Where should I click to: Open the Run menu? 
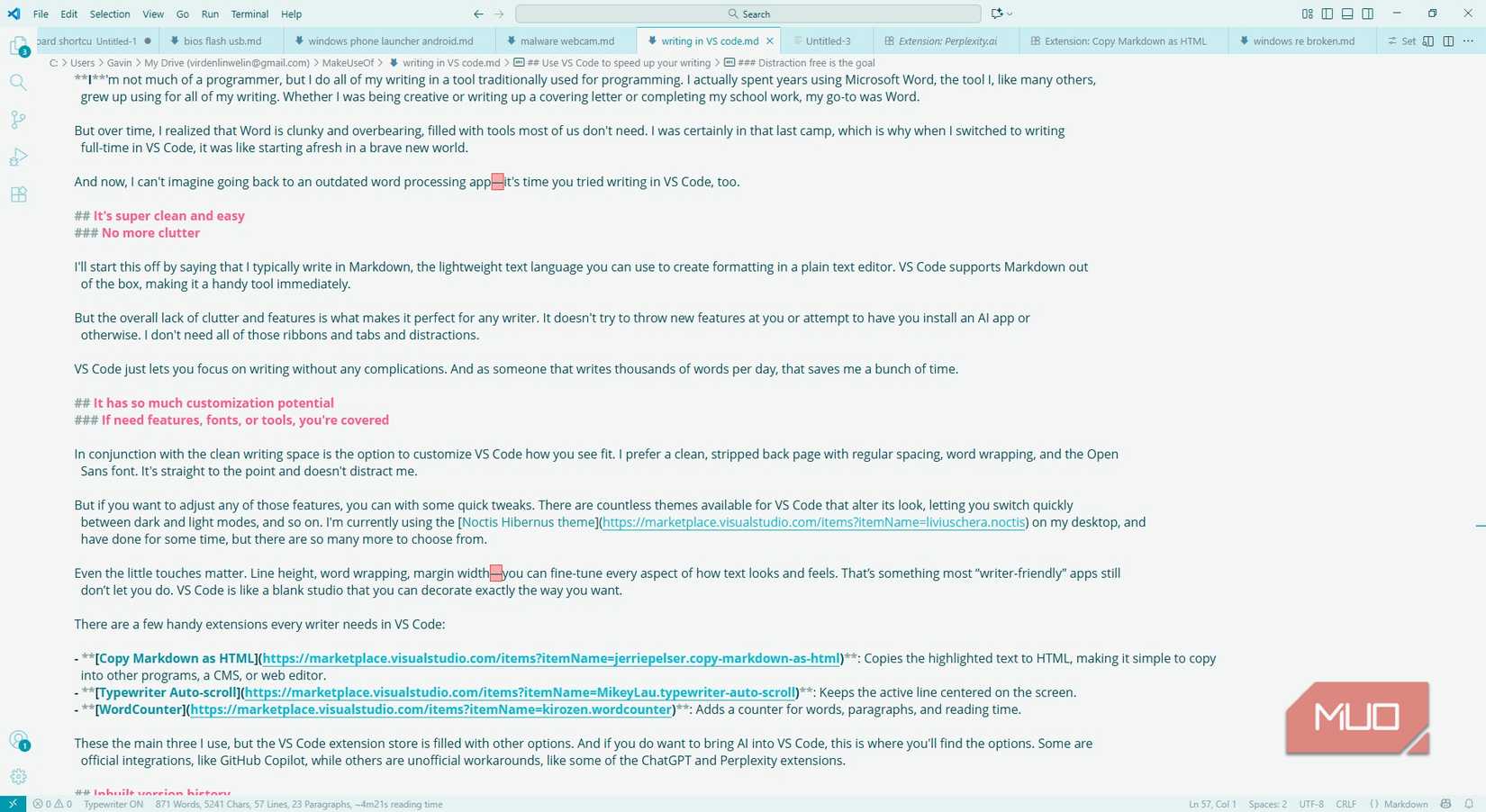[210, 14]
